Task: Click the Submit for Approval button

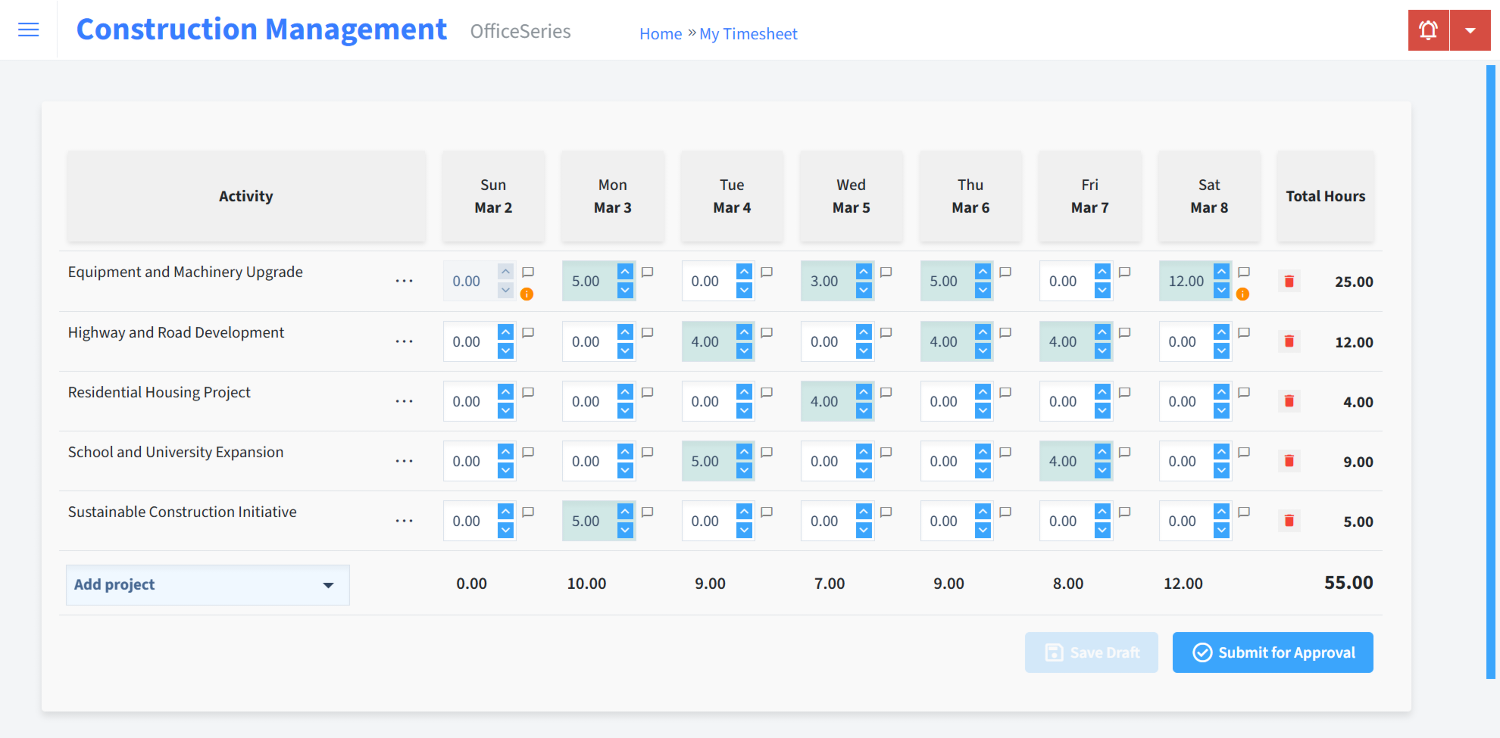Action: pos(1272,652)
